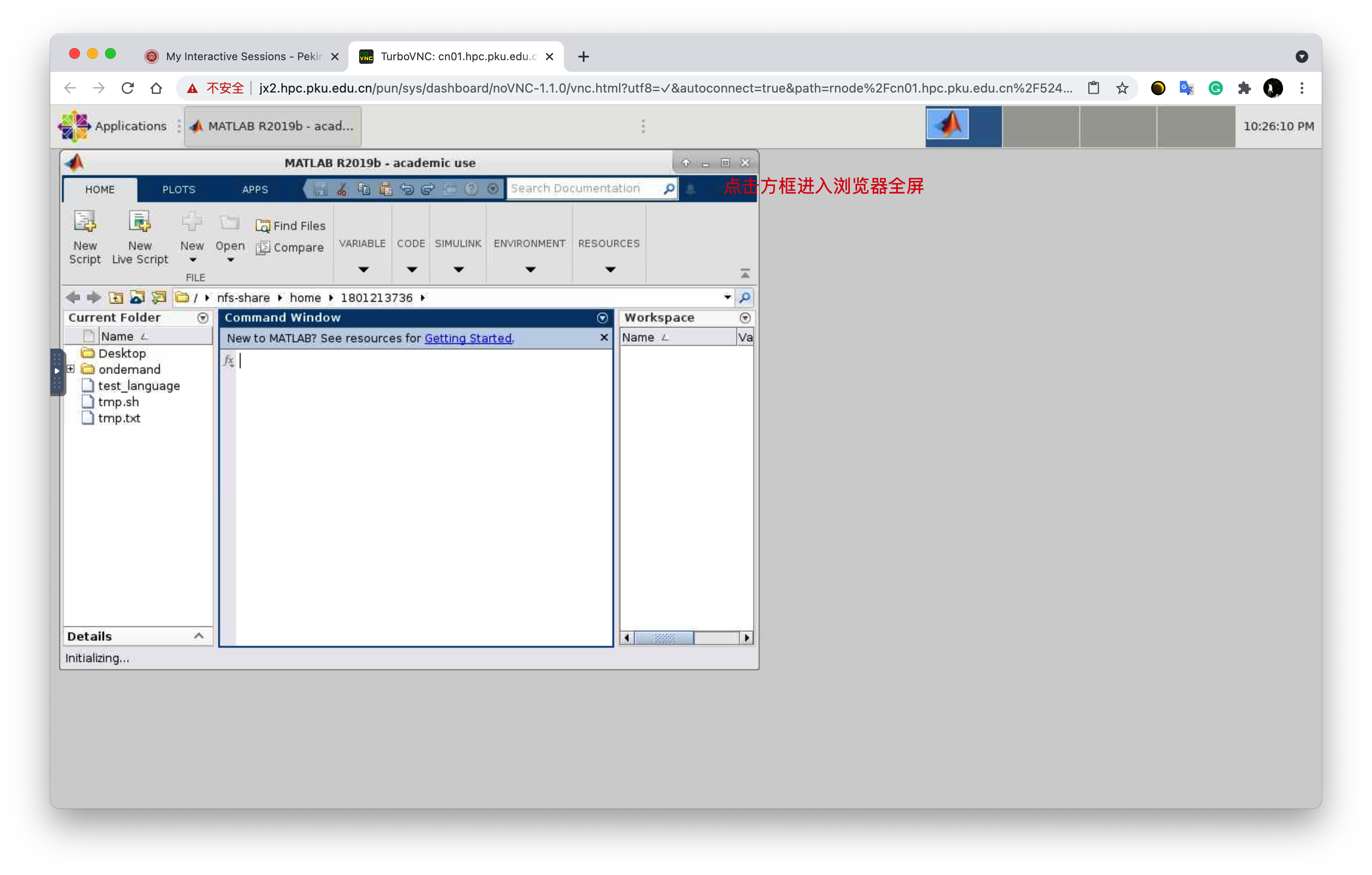1372x875 pixels.
Task: Click the New plus icon in FILE group
Action: [192, 222]
